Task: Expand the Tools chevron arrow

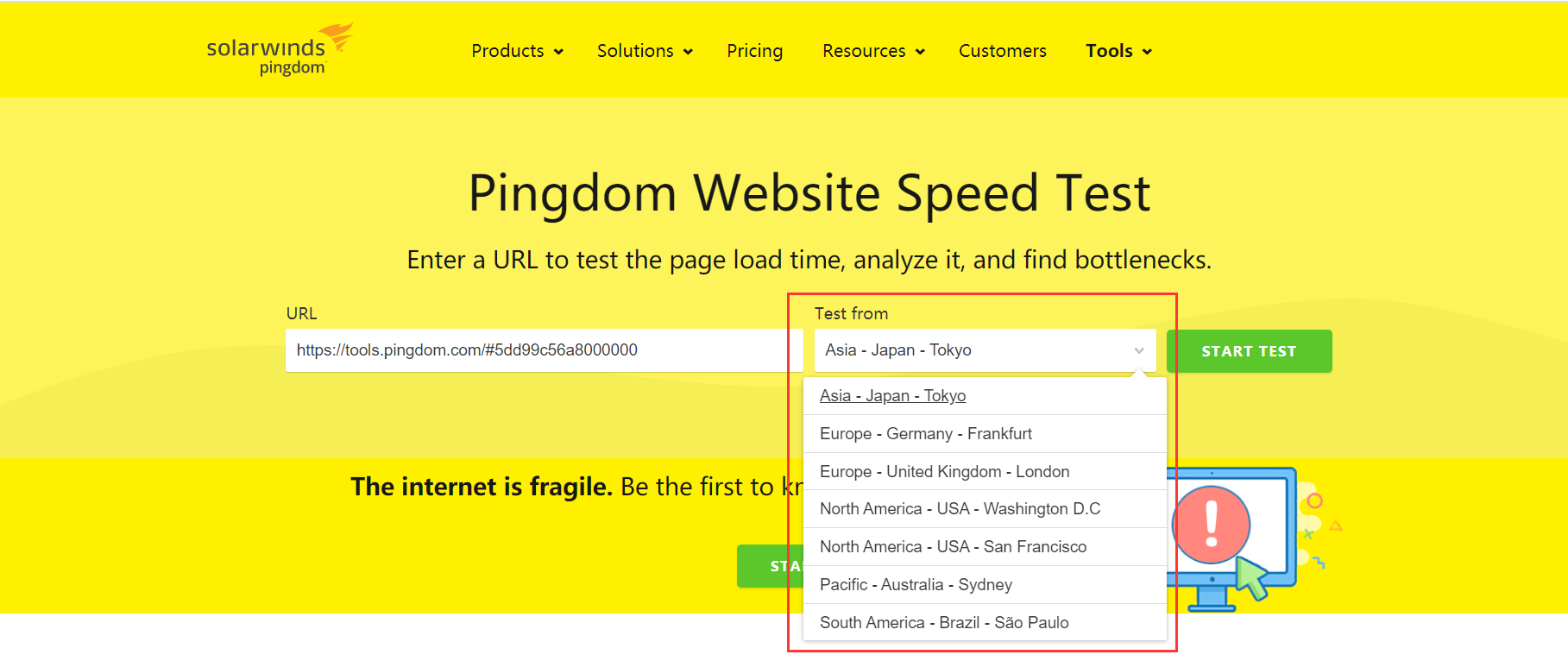Action: point(1147,52)
